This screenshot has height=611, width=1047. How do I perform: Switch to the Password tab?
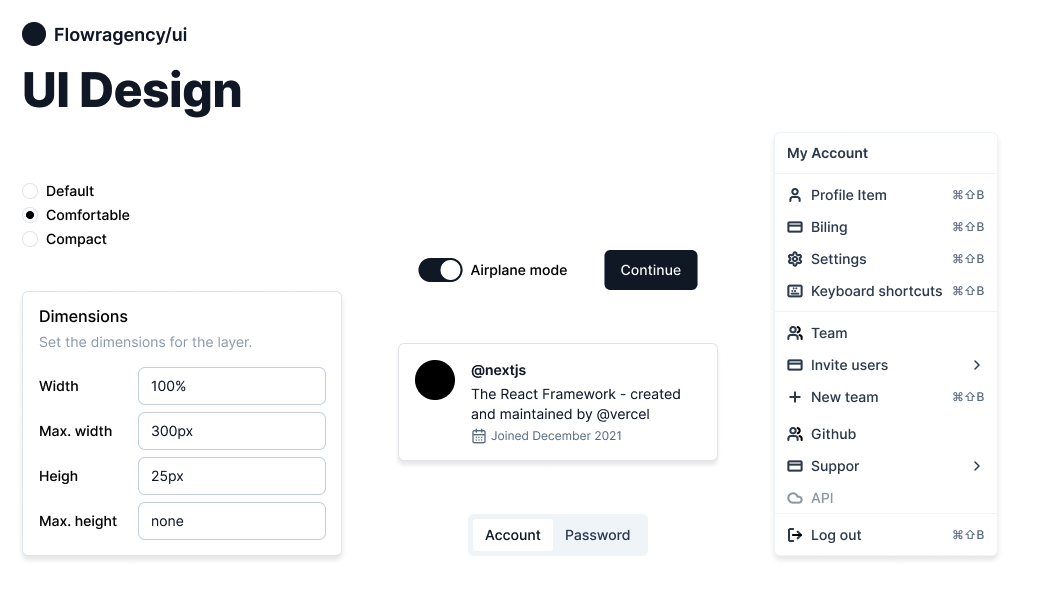pyautogui.click(x=597, y=535)
